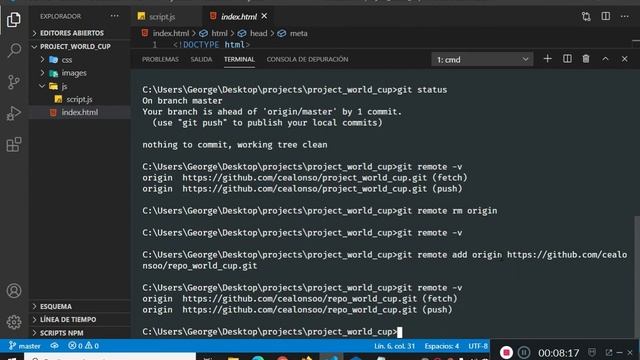
Task: Open script.js in the file tree
Action: (x=80, y=99)
